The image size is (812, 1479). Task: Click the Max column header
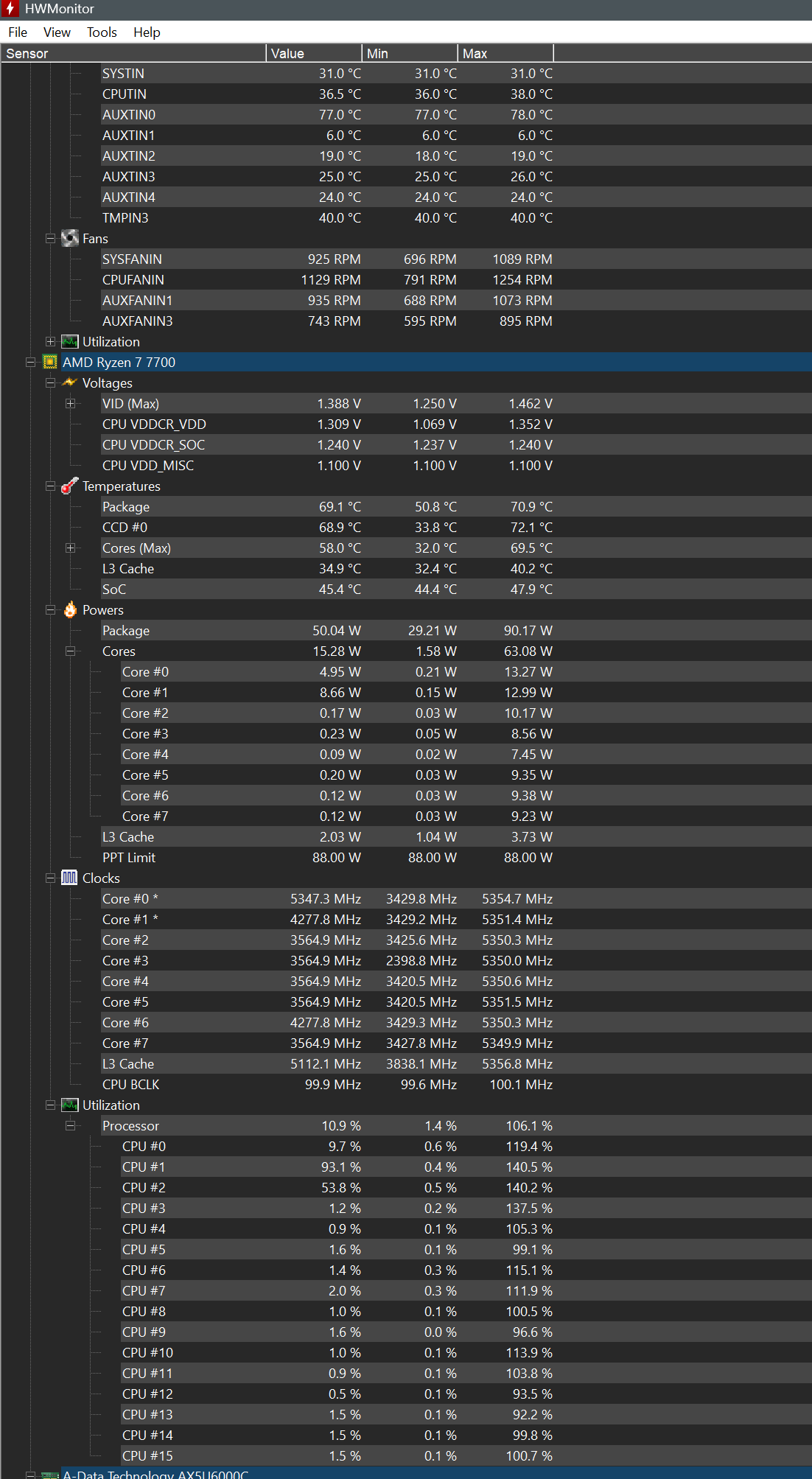pyautogui.click(x=505, y=54)
